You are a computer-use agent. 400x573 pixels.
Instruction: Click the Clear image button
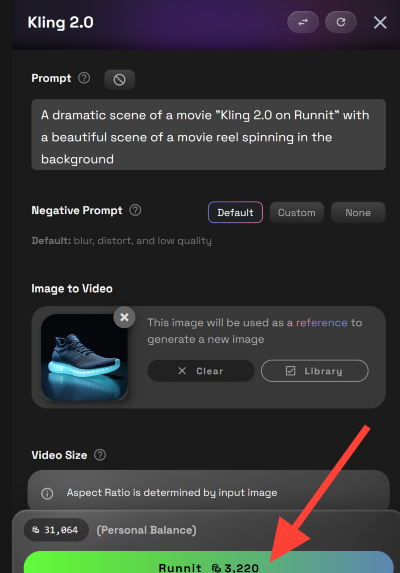pyautogui.click(x=201, y=371)
